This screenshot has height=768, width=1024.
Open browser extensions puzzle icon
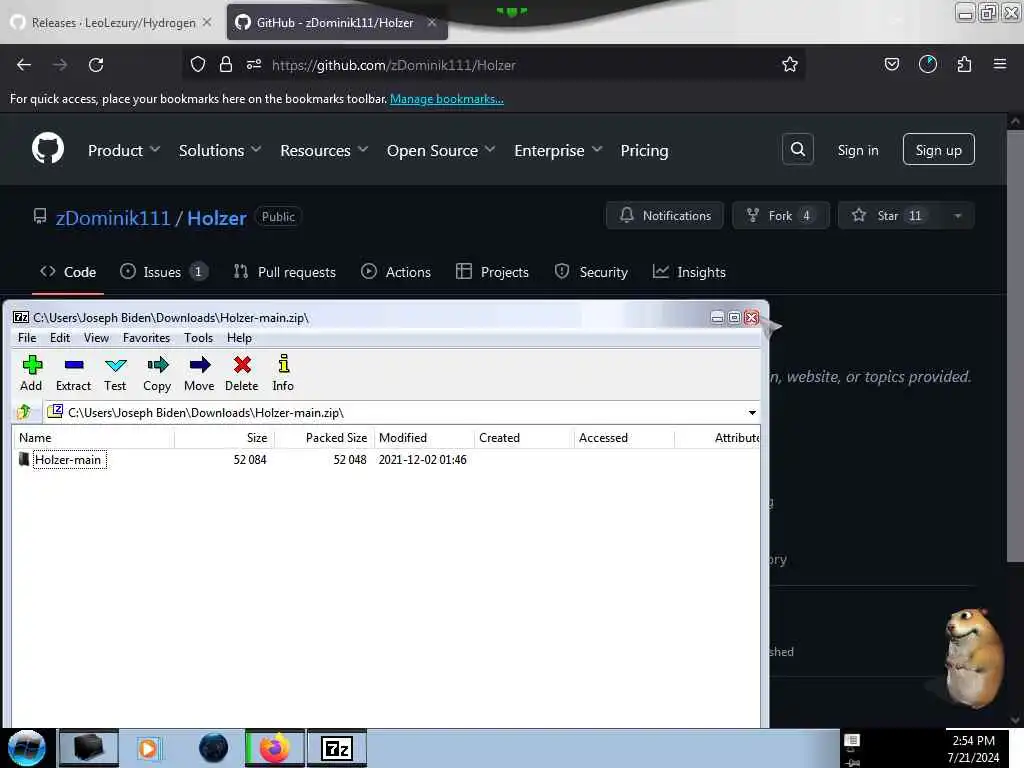(964, 64)
